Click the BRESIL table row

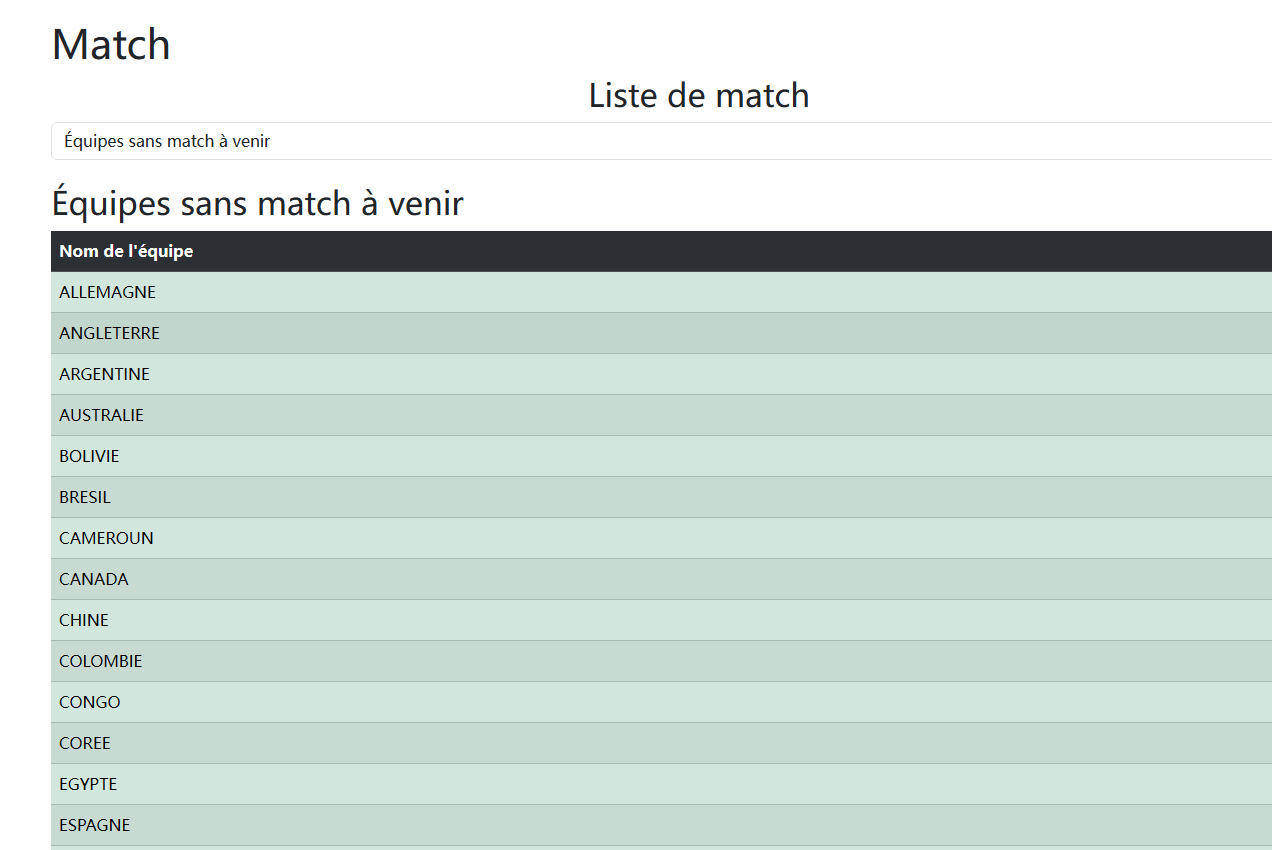(x=85, y=497)
